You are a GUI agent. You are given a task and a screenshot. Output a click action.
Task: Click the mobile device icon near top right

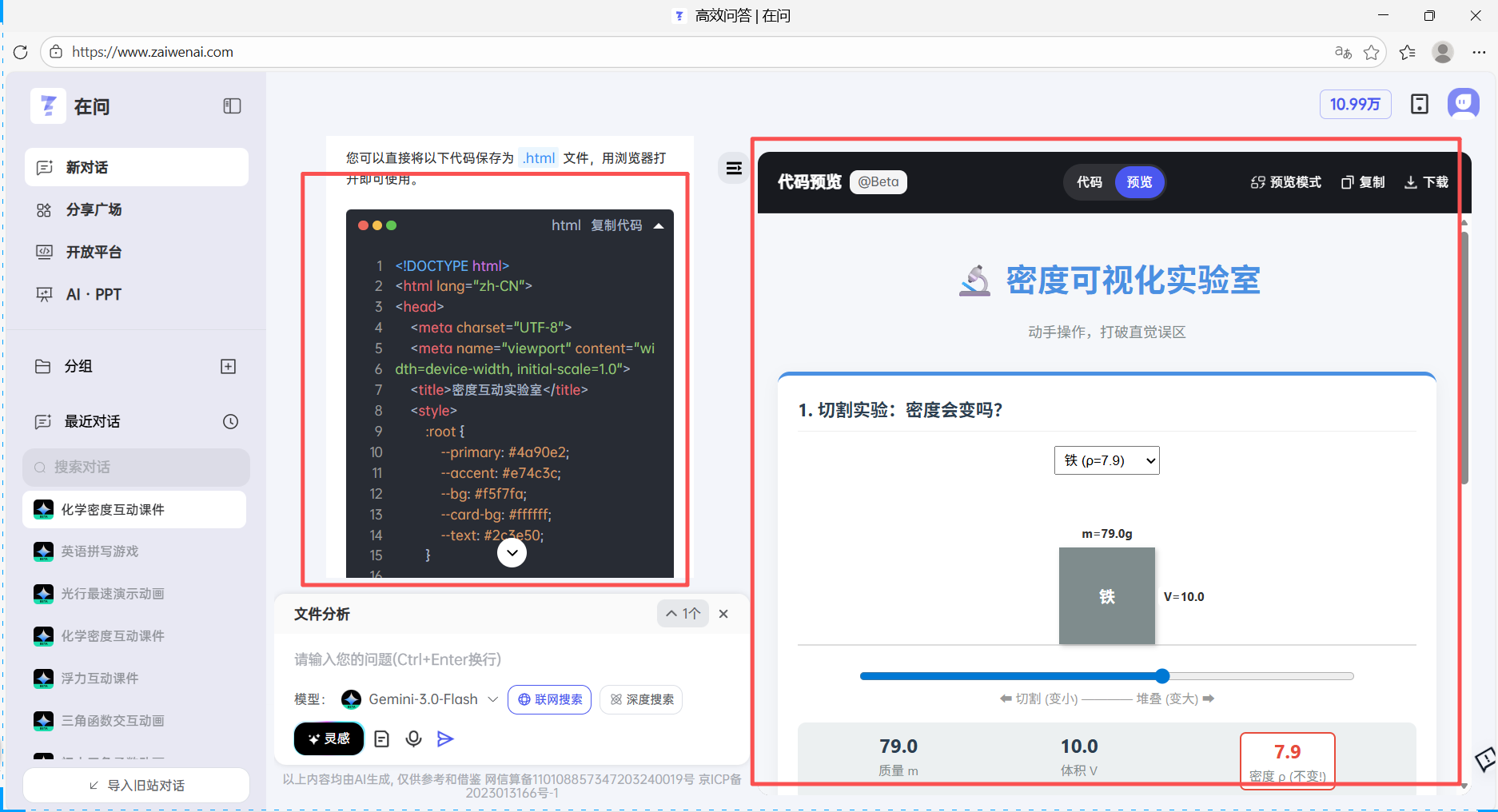coord(1420,104)
